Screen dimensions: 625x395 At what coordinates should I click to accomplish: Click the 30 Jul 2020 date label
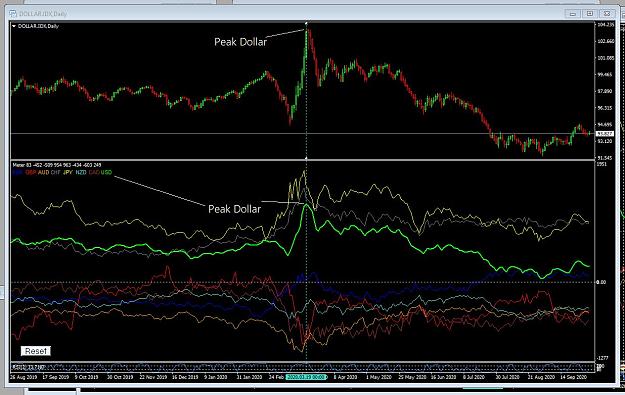508,377
